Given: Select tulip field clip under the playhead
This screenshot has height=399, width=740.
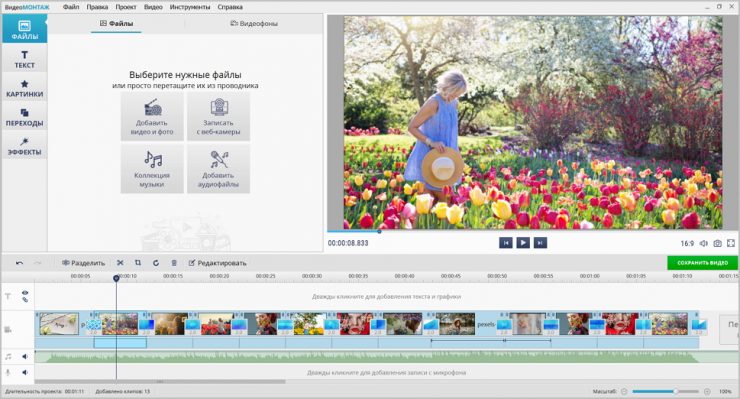Looking at the screenshot, I should click(x=119, y=324).
